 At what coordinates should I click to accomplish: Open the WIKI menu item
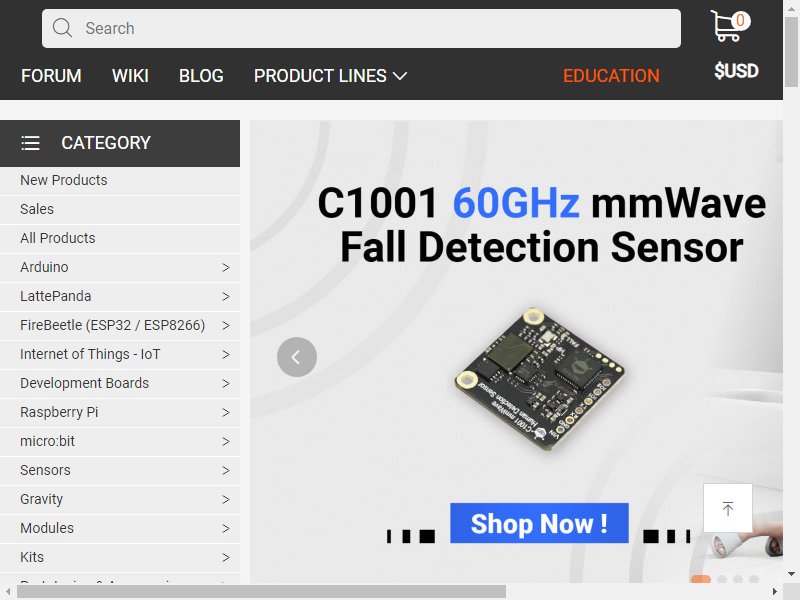[x=130, y=76]
